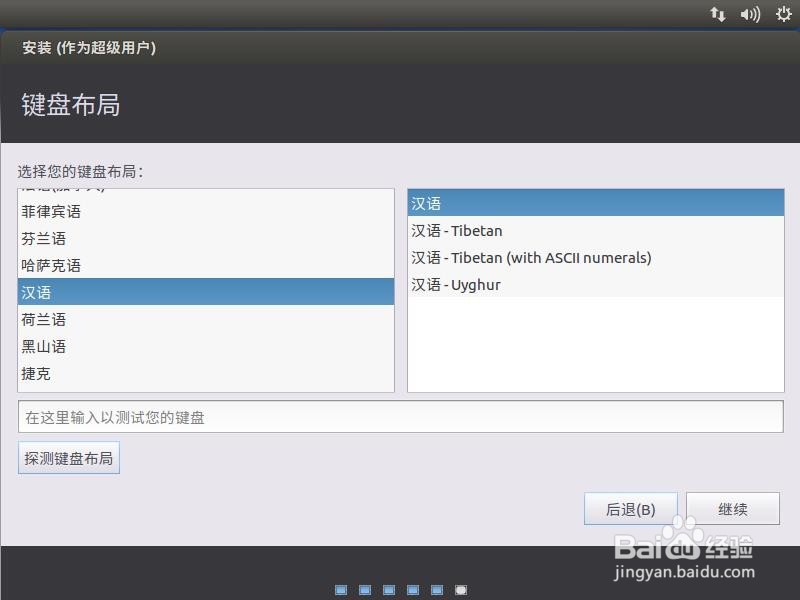Click 继续 to proceed with installation
The height and width of the screenshot is (600, 800).
(732, 508)
